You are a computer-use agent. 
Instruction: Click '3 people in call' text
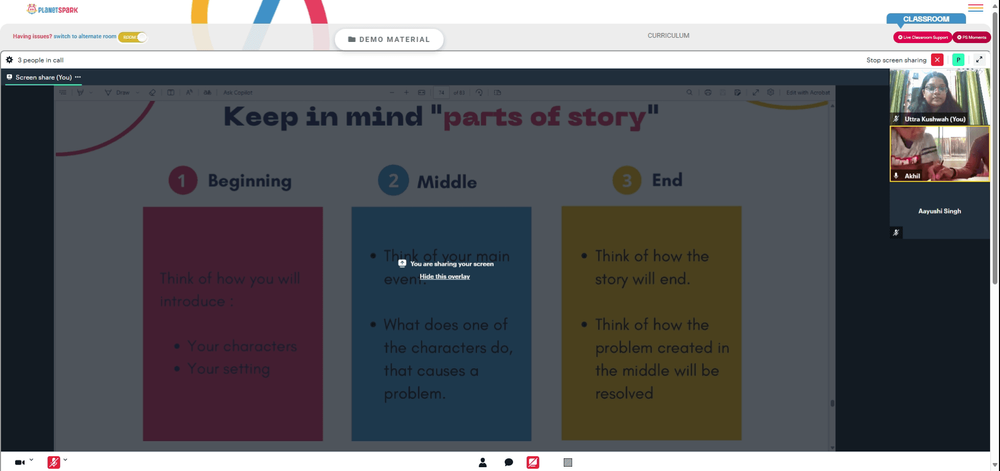pyautogui.click(x=40, y=60)
